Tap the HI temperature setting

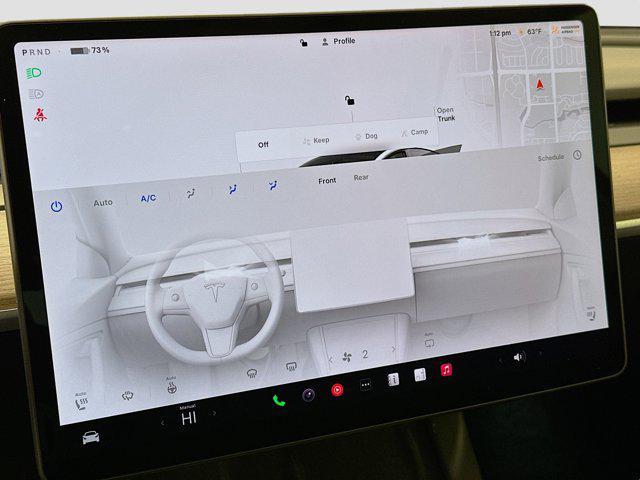[189, 418]
